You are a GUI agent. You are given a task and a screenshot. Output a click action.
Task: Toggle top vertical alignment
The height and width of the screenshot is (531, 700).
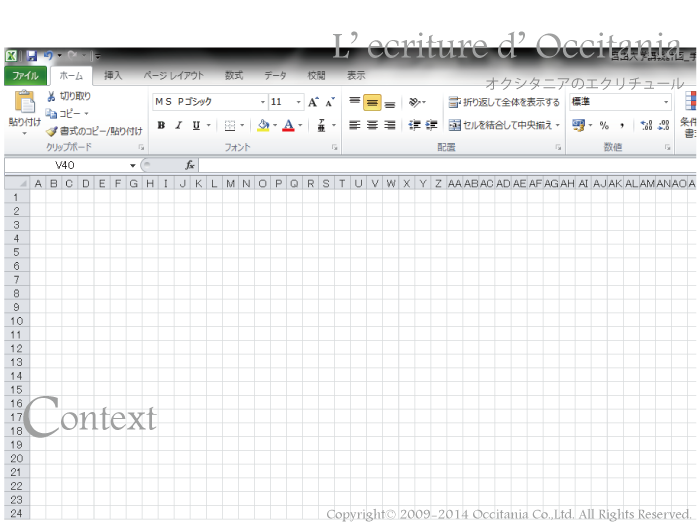tap(354, 102)
